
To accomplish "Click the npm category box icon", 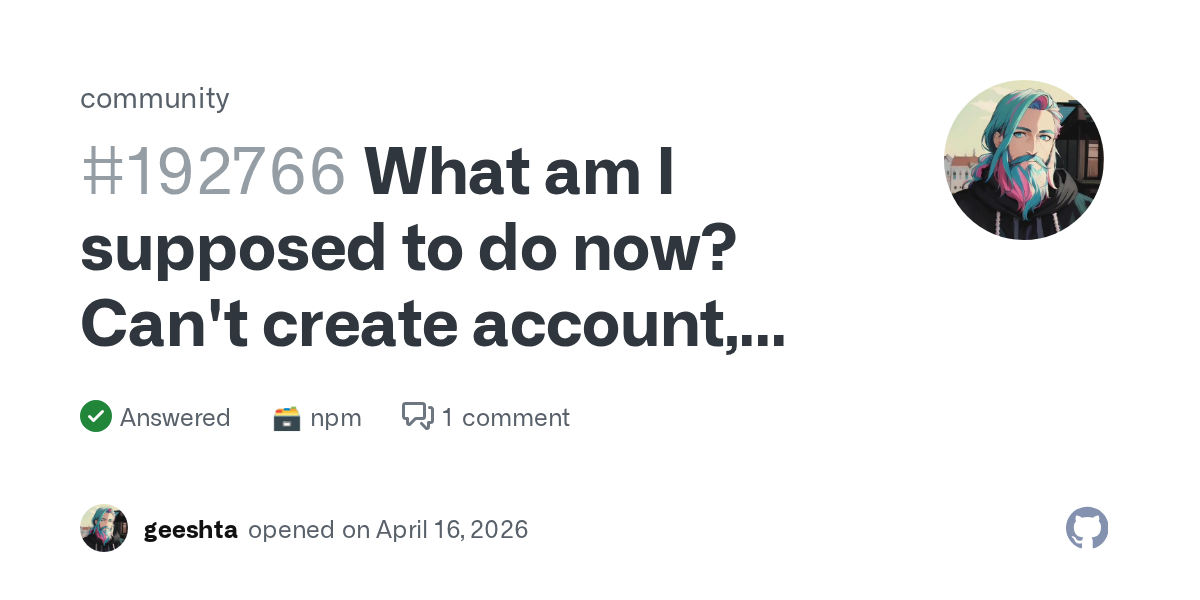I will coord(287,418).
